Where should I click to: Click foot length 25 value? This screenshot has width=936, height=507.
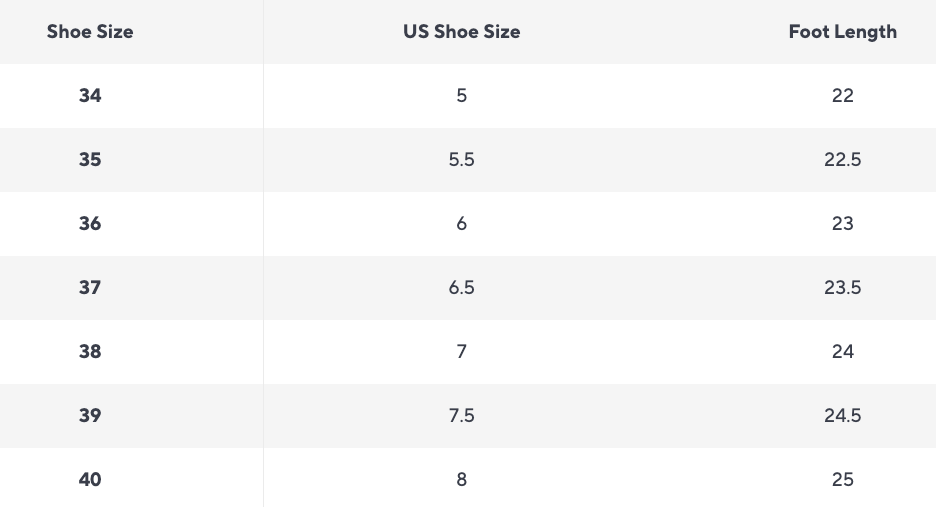[x=842, y=480]
